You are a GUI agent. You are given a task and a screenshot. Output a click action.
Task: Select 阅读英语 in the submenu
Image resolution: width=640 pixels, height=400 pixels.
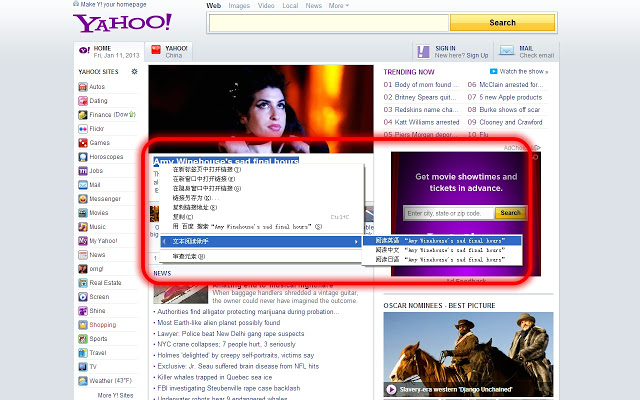tap(441, 241)
